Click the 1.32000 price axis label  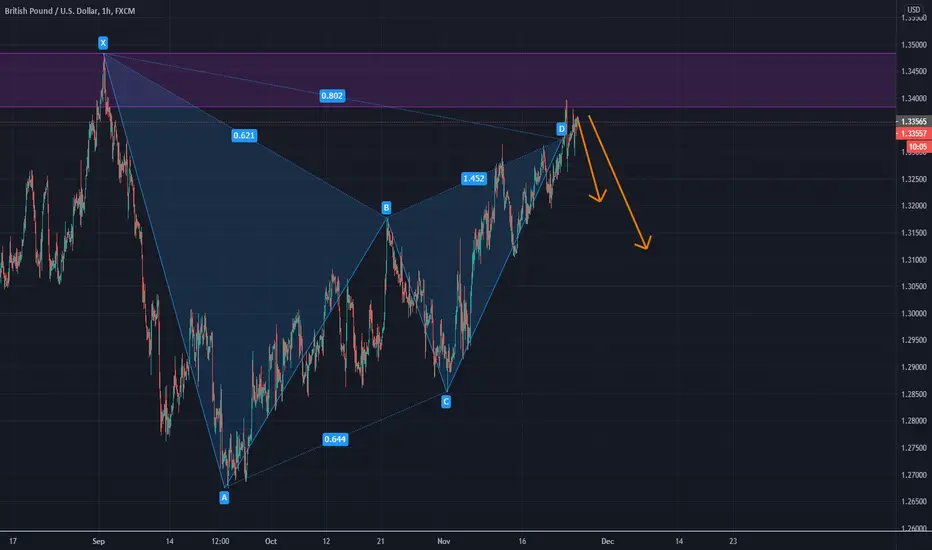click(x=914, y=206)
